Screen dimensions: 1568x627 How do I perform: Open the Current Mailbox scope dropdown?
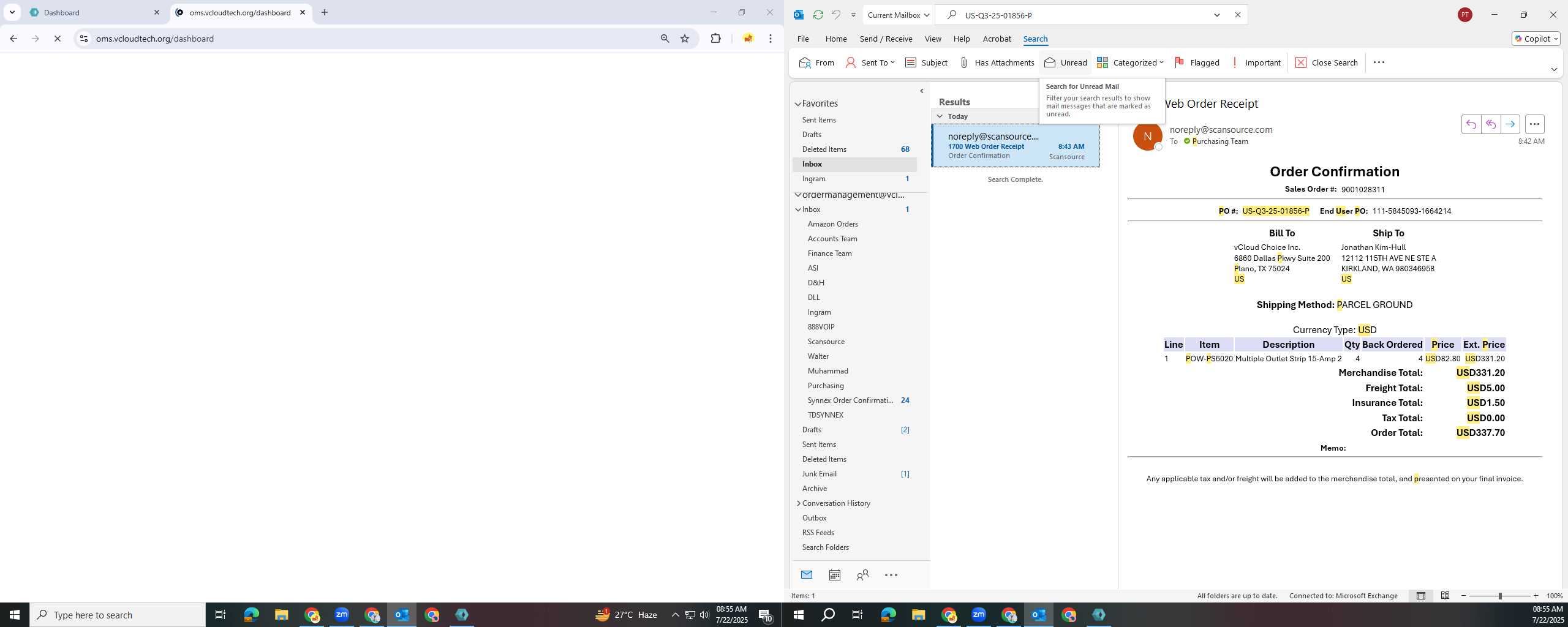pos(898,15)
